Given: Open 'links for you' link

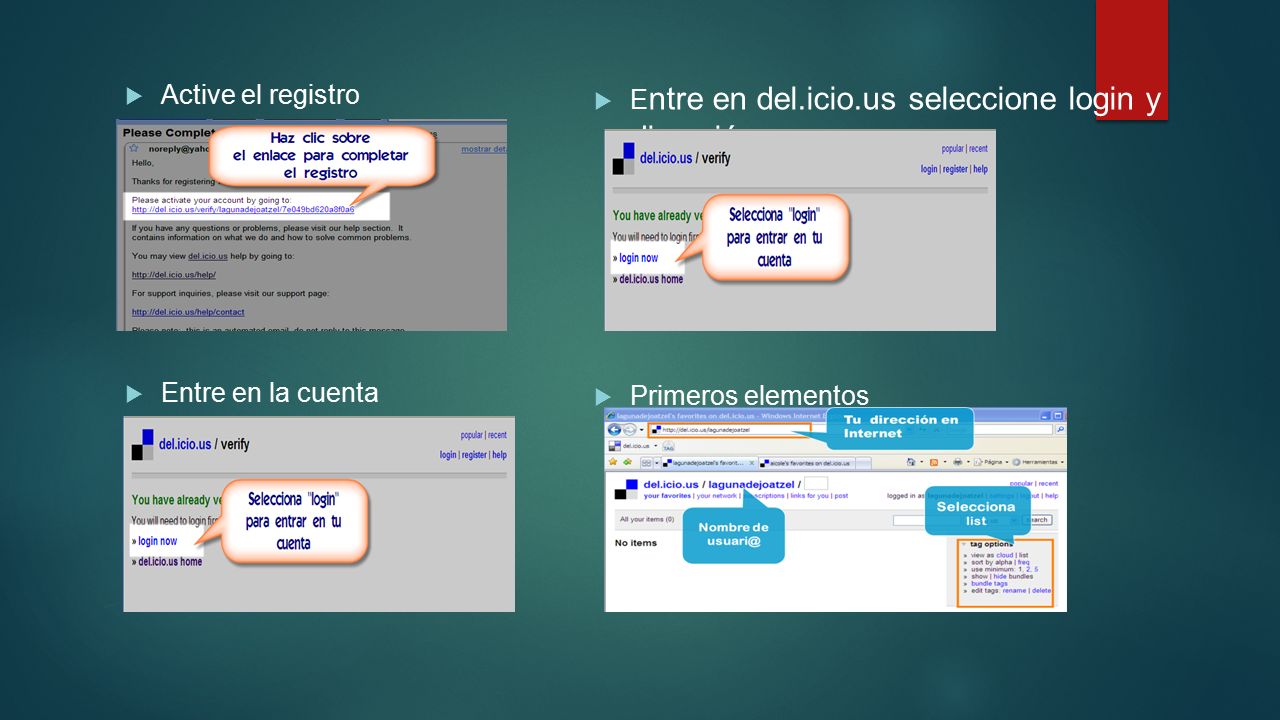Looking at the screenshot, I should click(809, 496).
